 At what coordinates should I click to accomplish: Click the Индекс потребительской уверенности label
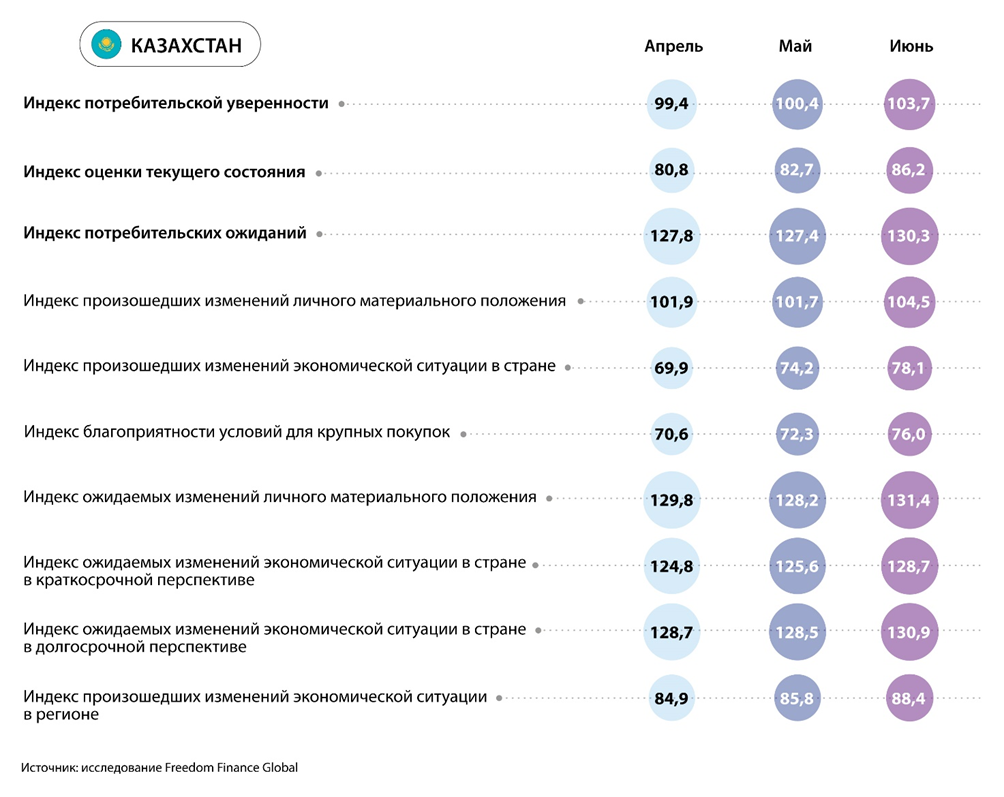176,103
